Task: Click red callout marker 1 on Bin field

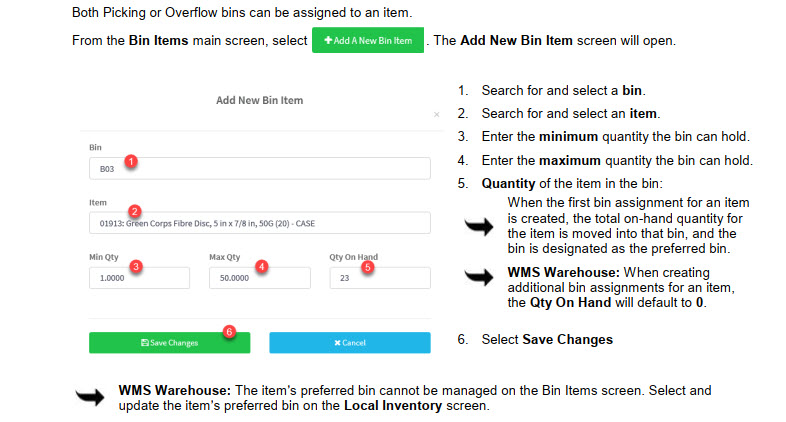Action: coord(131,160)
